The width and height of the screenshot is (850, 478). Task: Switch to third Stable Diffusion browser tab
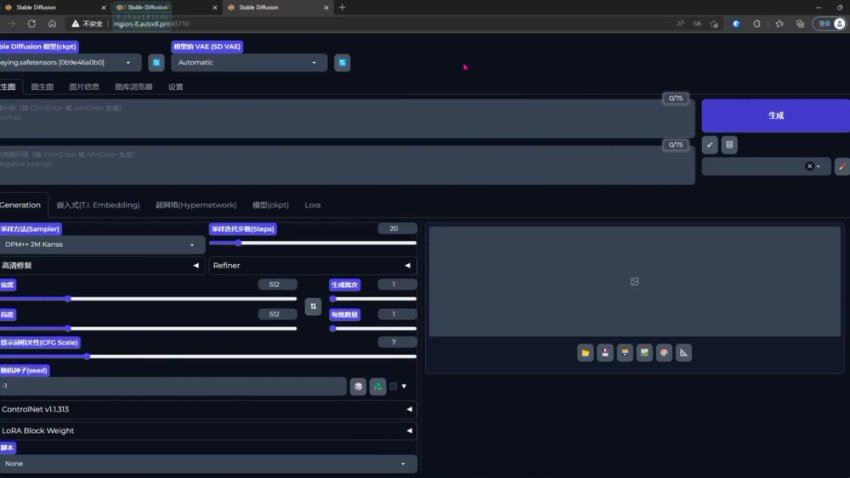(x=277, y=8)
